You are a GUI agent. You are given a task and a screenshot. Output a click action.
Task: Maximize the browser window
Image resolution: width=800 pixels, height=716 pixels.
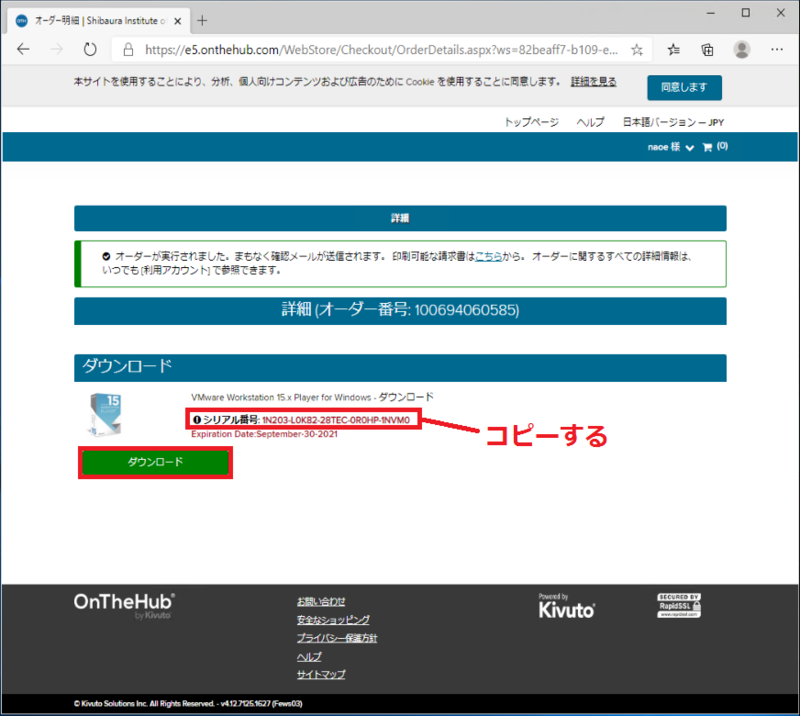745,13
